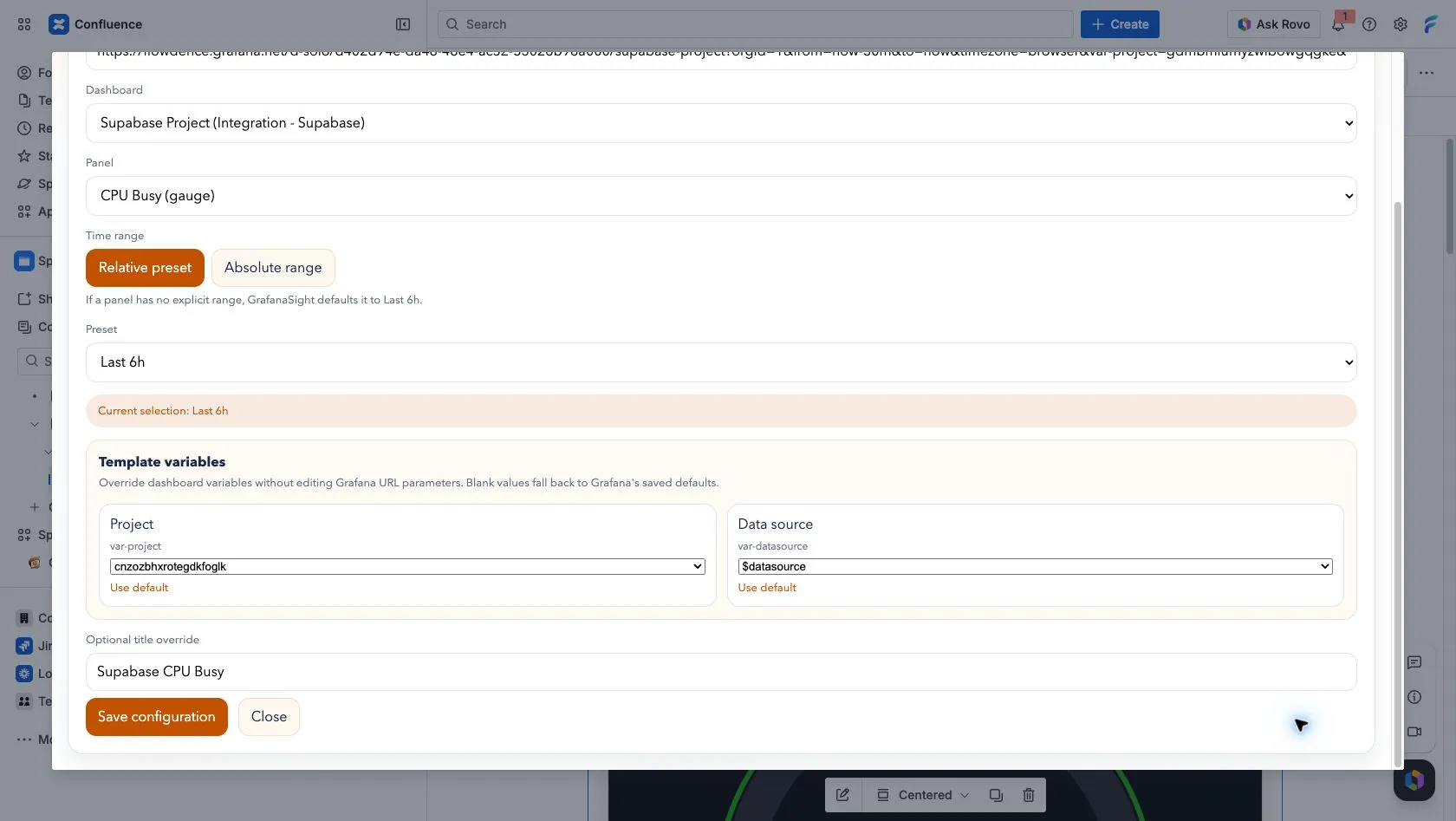Open the help question mark icon

tap(1369, 24)
